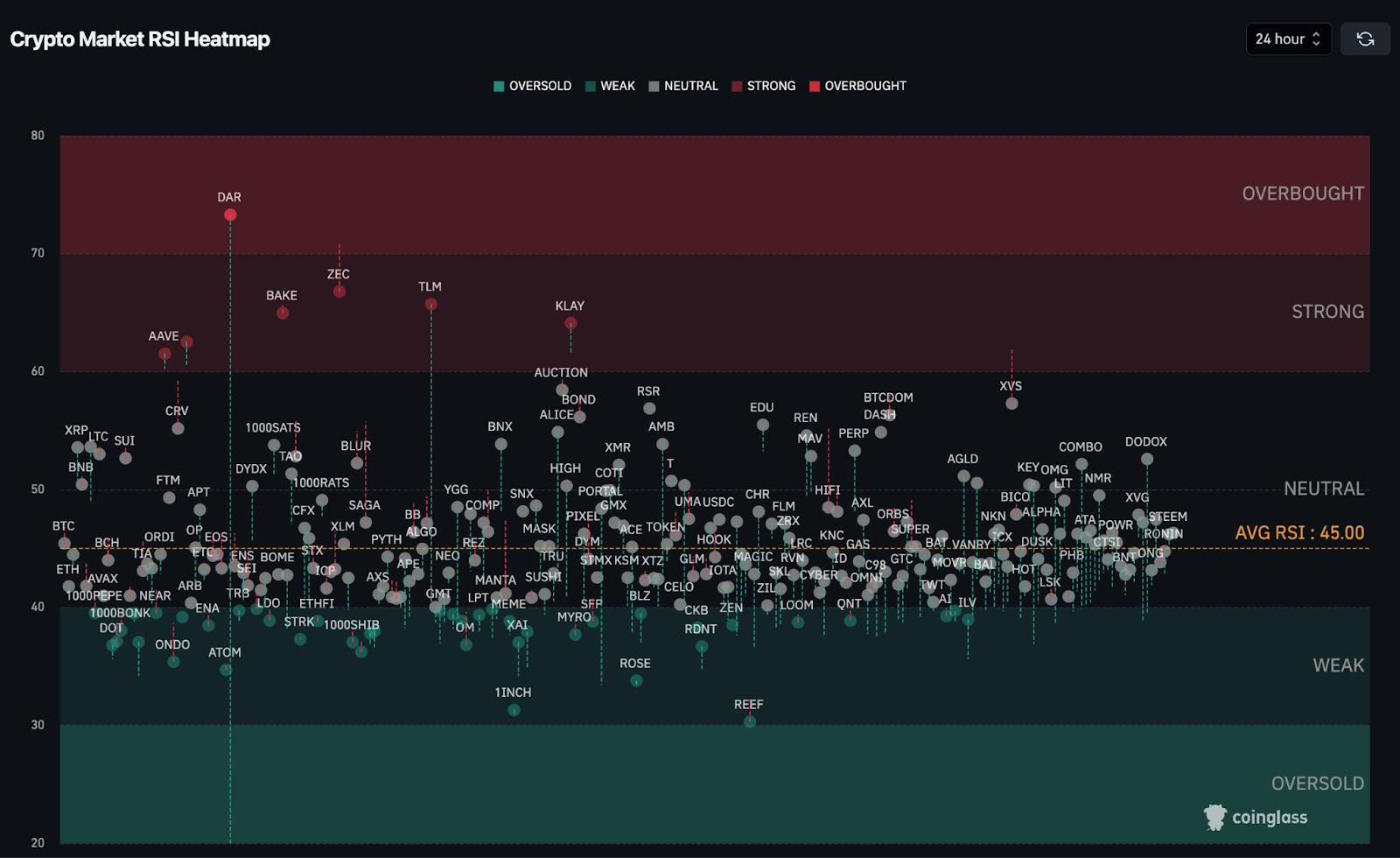Select the ROSE data point
Screen dimensions: 1400x858
tap(636, 680)
